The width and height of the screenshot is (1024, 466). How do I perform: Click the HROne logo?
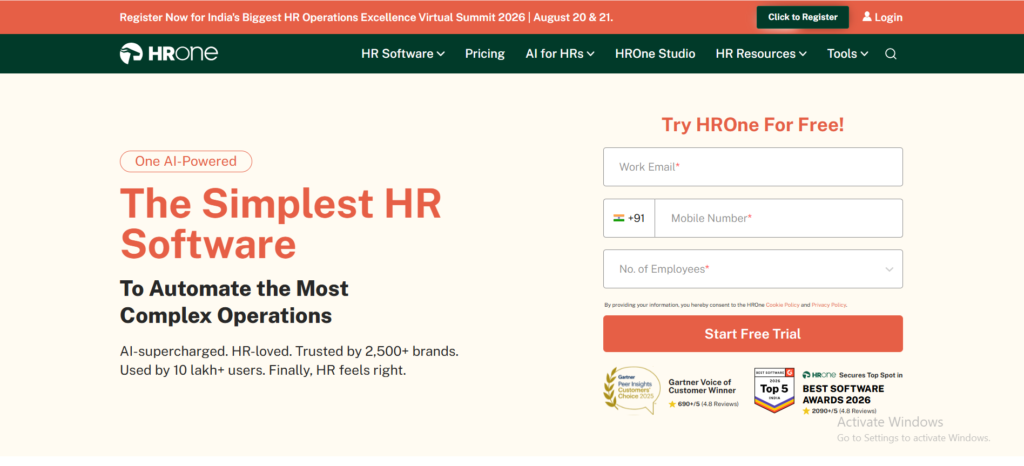[168, 54]
